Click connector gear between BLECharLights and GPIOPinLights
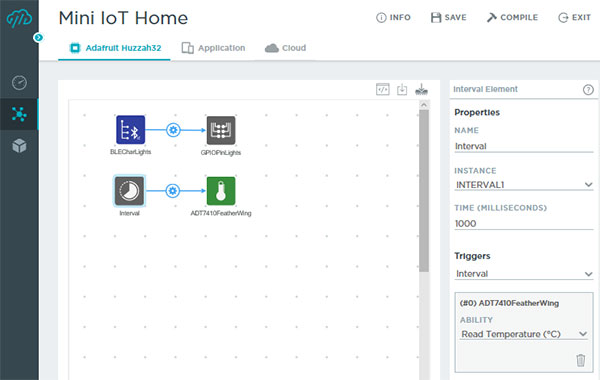Viewport: 600px width, 380px height. click(x=173, y=130)
